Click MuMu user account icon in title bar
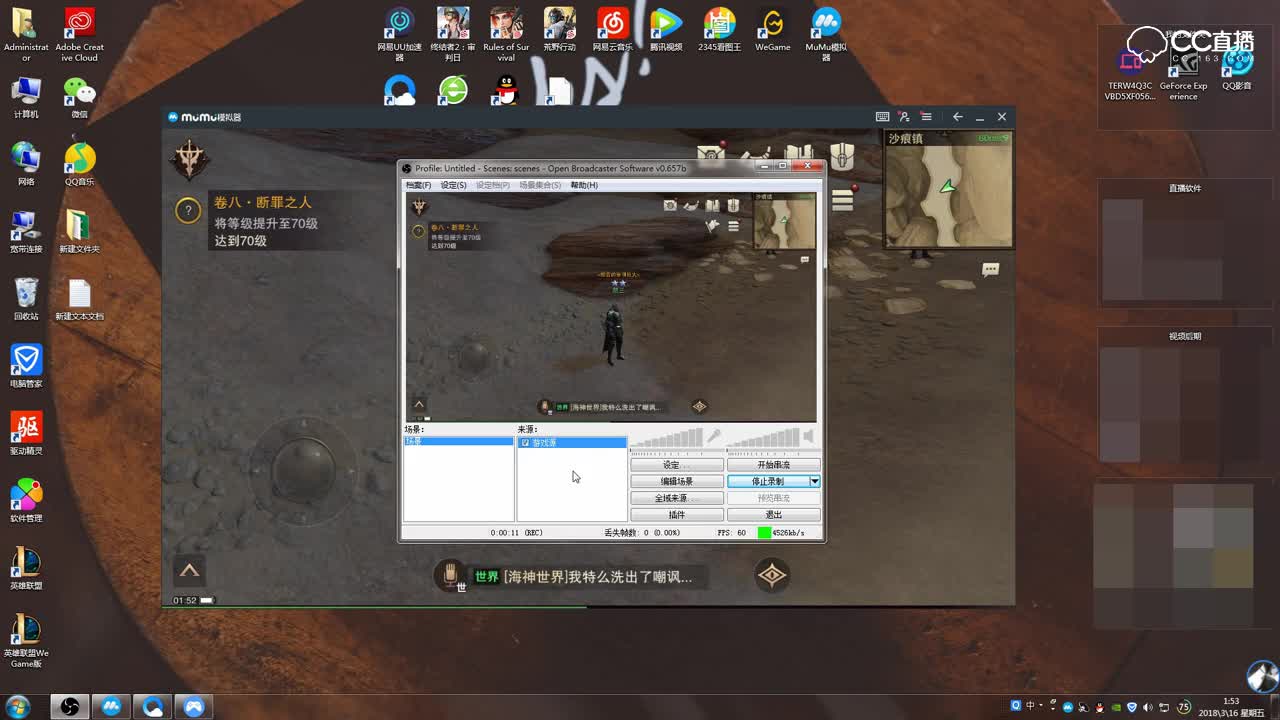1280x720 pixels. (x=904, y=117)
